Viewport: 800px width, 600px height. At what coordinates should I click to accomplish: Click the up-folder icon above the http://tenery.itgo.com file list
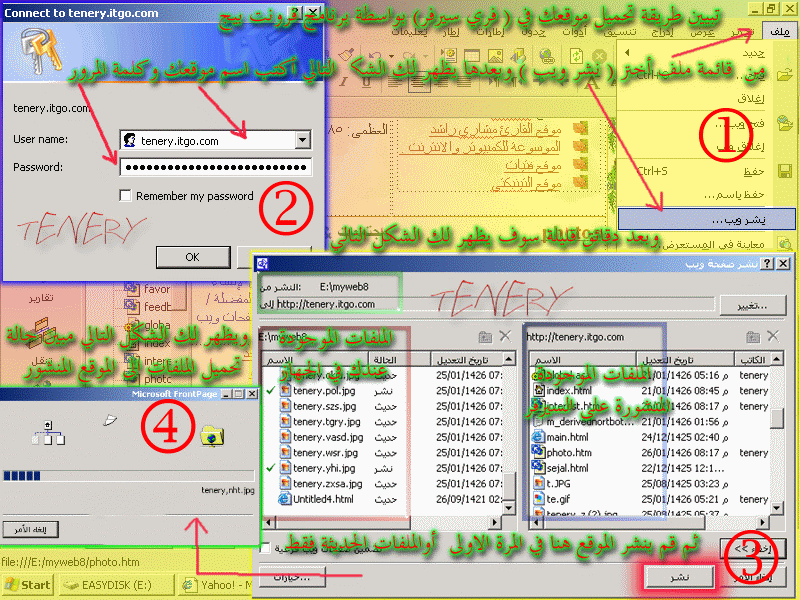(x=753, y=336)
